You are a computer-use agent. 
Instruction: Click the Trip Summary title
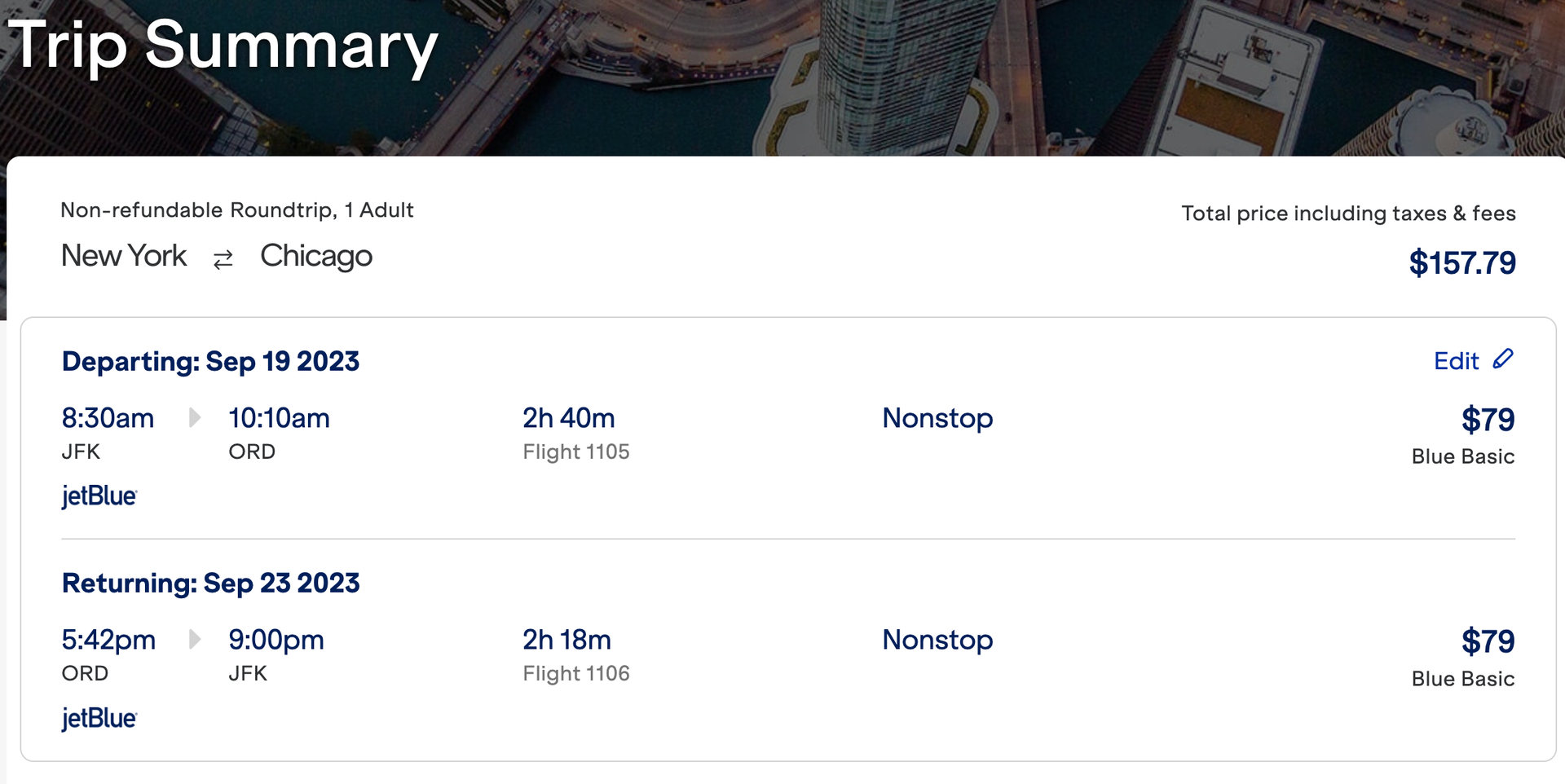tap(223, 46)
